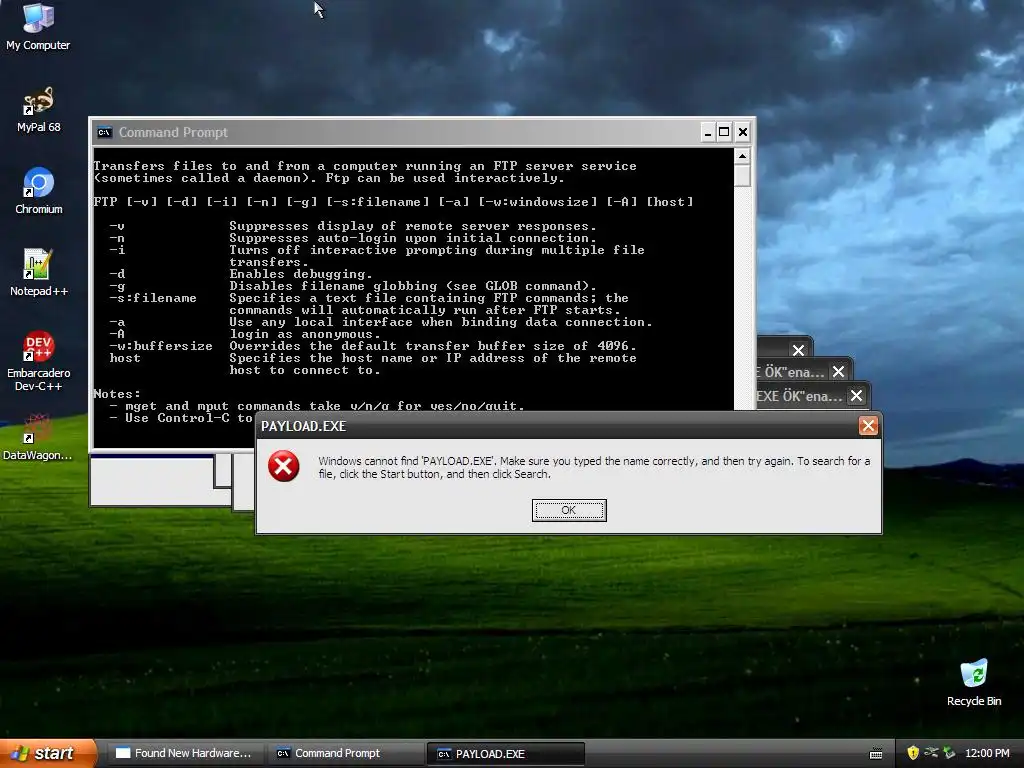Select the Chromium desktop shortcut
Screen dimensions: 1024x768
point(39,191)
